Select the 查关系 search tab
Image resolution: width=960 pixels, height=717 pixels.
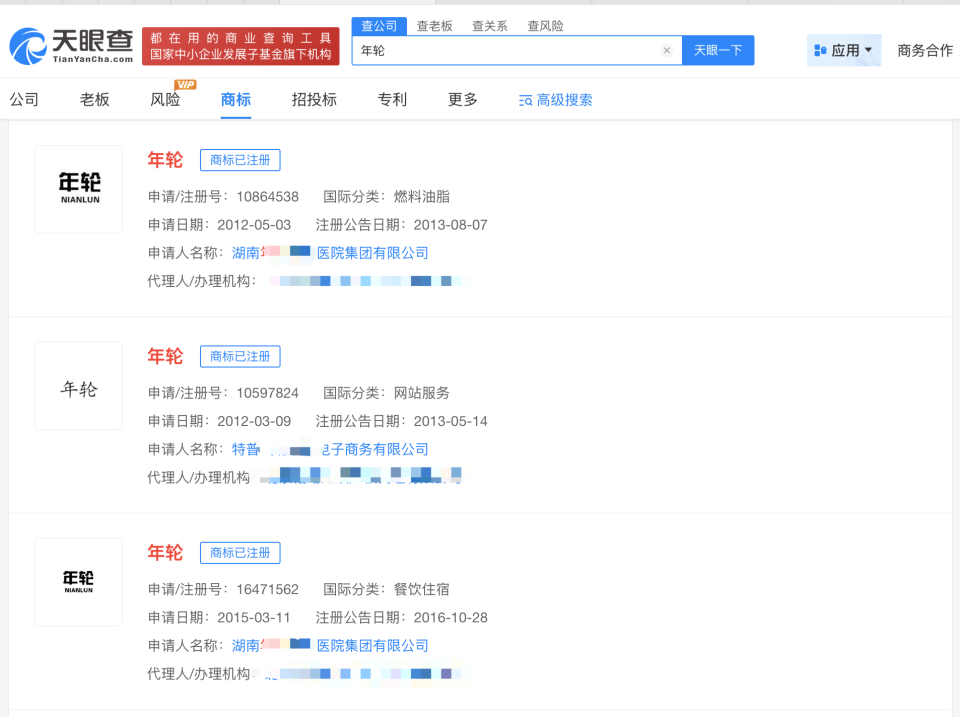point(490,26)
